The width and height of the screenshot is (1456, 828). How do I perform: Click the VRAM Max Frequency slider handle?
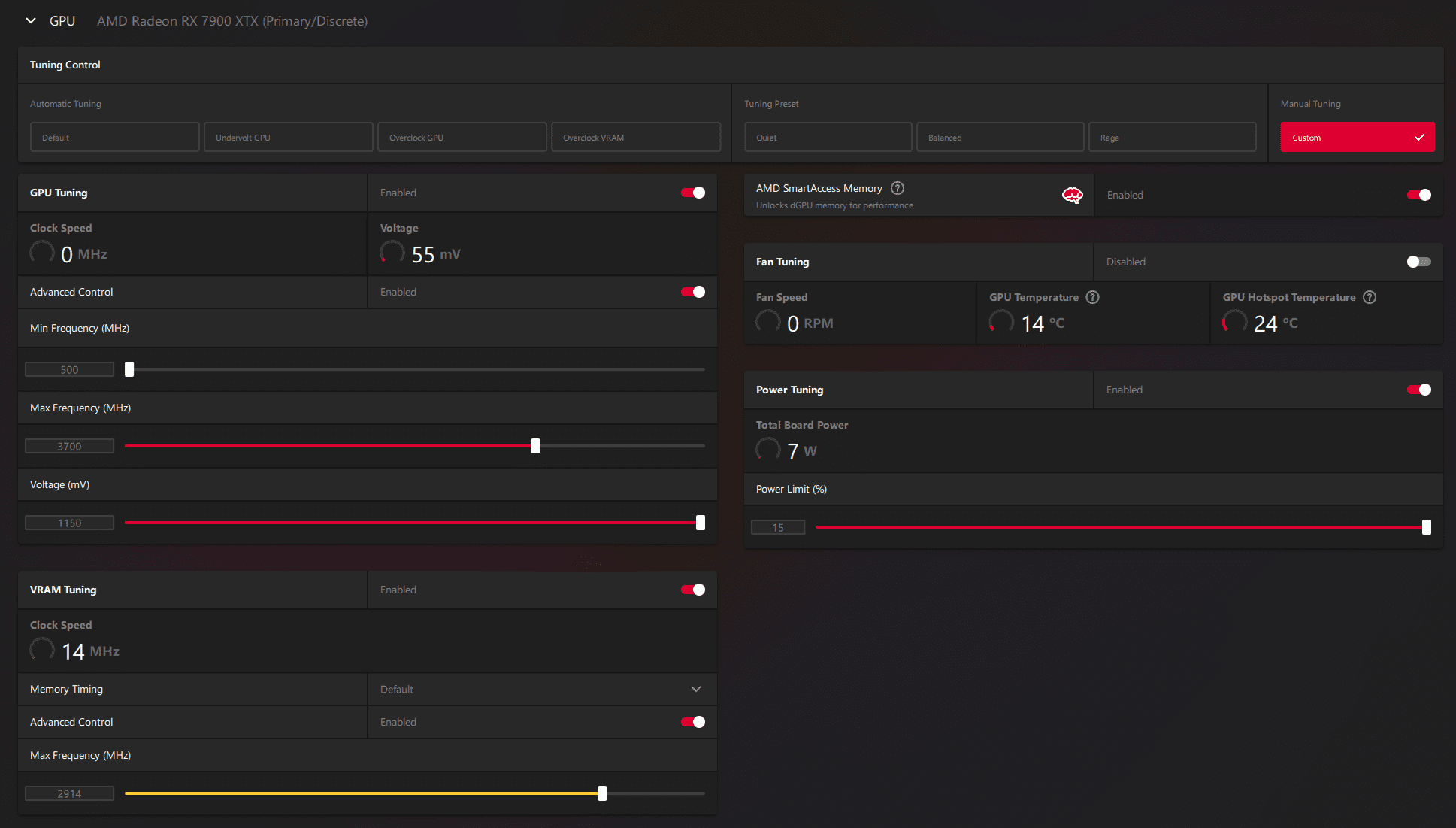tap(602, 793)
